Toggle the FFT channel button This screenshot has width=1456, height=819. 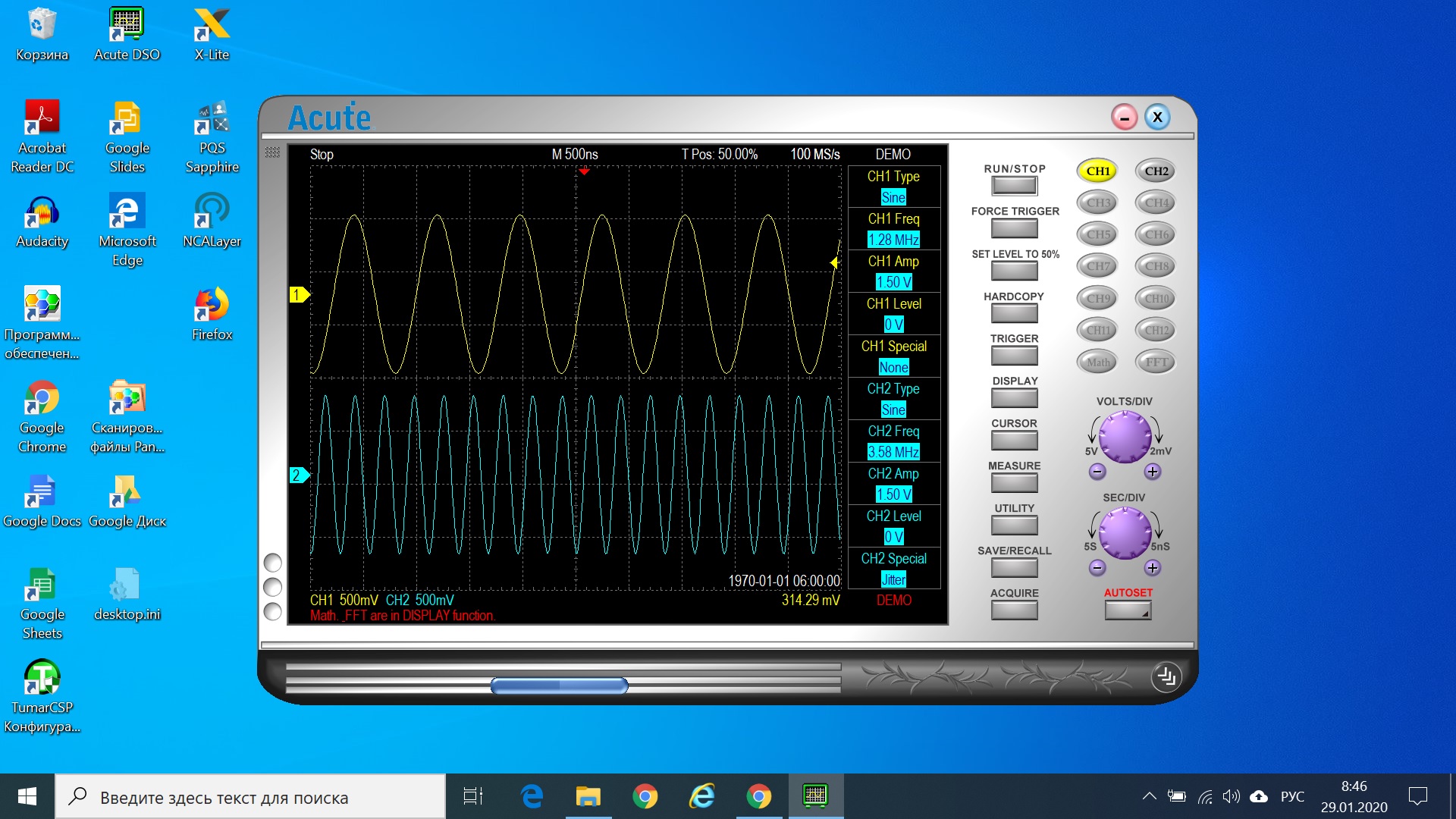[1156, 362]
